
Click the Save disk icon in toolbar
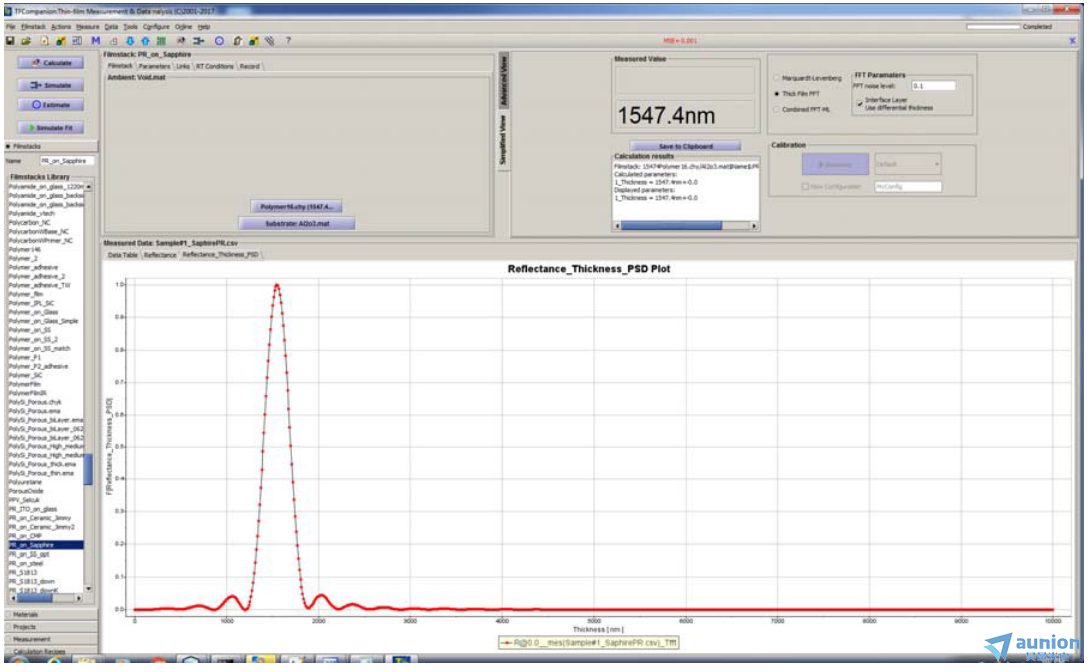pyautogui.click(x=10, y=41)
